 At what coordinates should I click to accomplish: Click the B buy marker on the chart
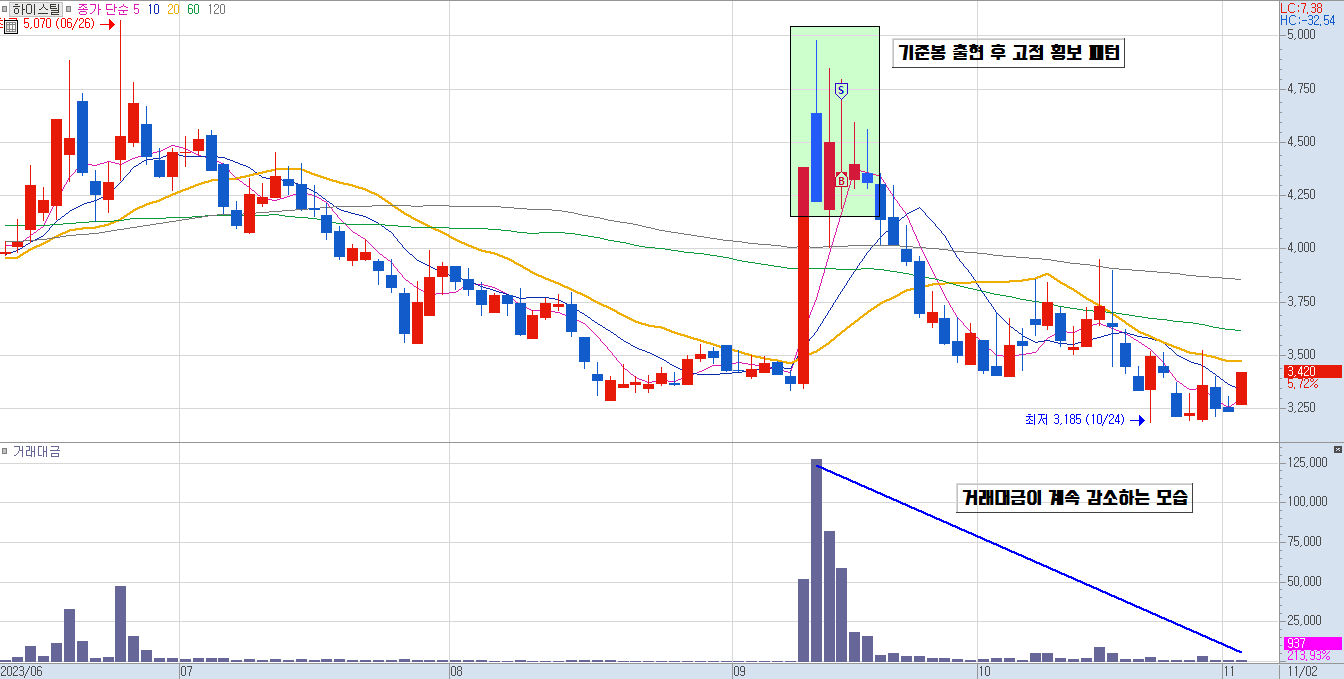coord(841,180)
